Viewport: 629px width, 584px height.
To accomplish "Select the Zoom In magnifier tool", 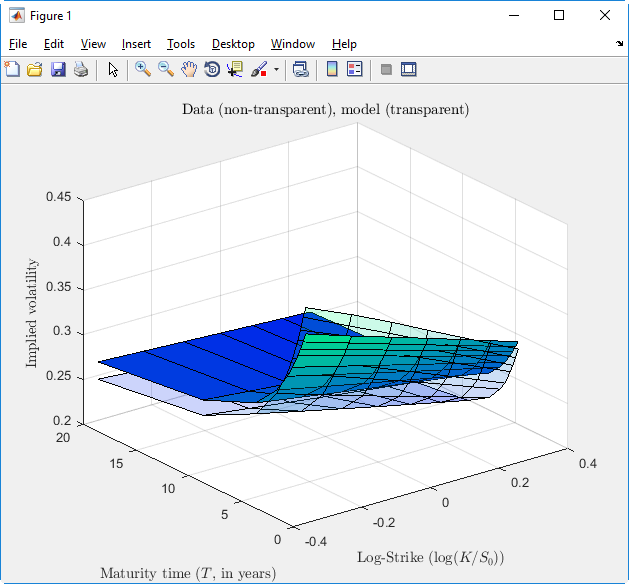I will (143, 69).
